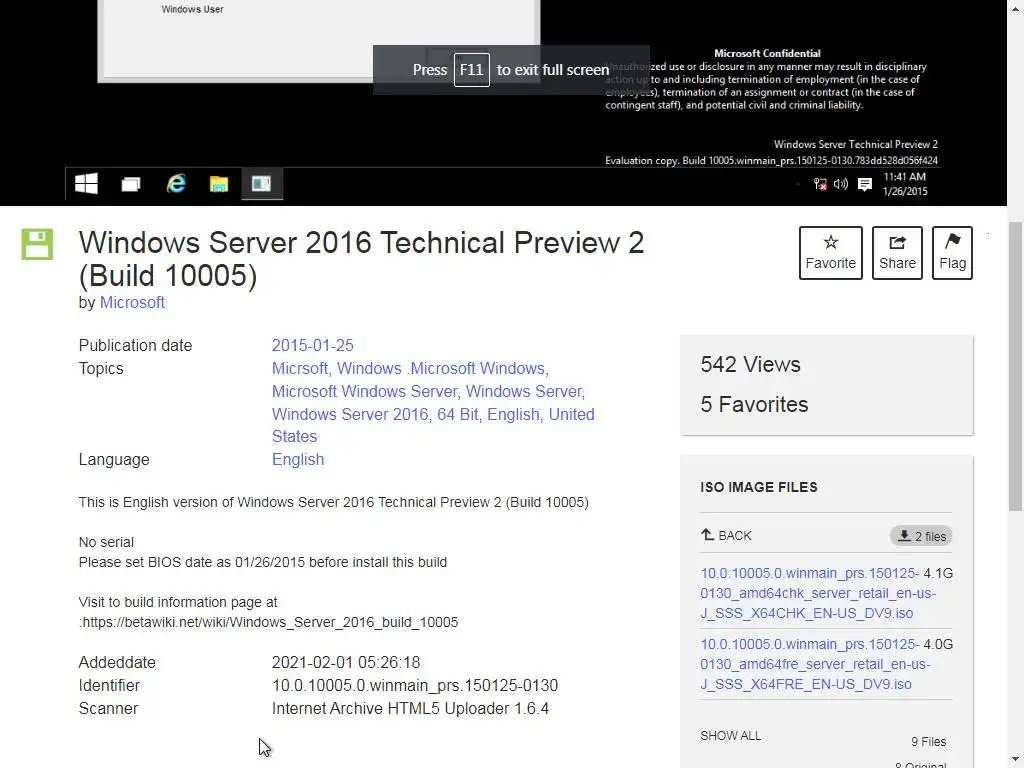The width and height of the screenshot is (1024, 768).
Task: Select the Server Manager taskbar icon
Action: click(262, 184)
